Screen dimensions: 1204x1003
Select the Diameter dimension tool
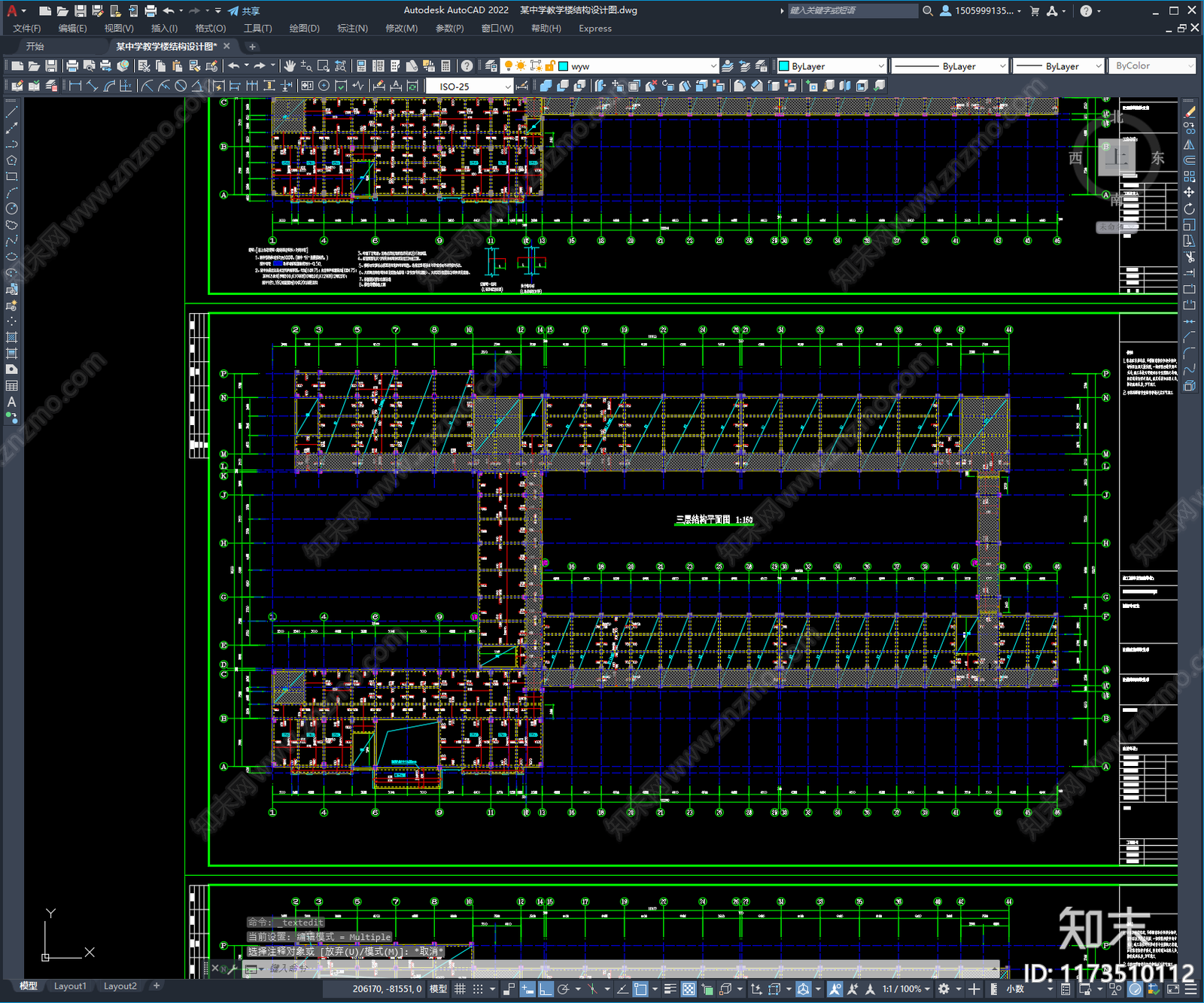[x=181, y=86]
